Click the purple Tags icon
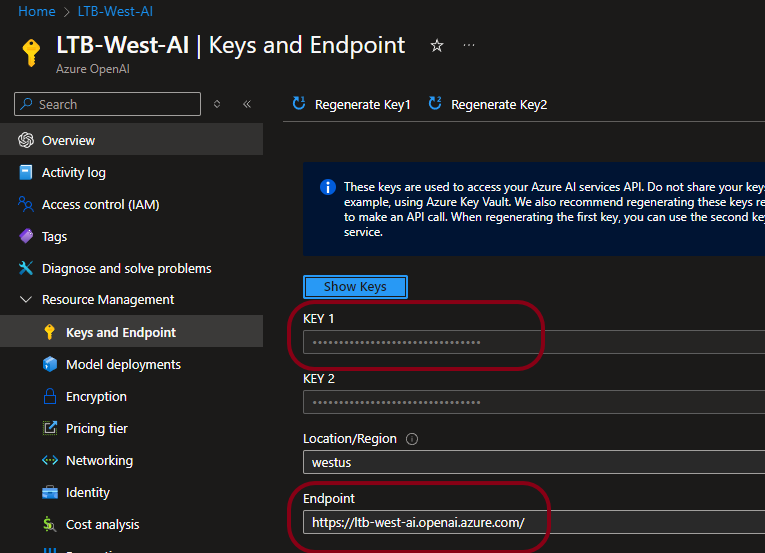Viewport: 765px width, 553px height. (26, 236)
